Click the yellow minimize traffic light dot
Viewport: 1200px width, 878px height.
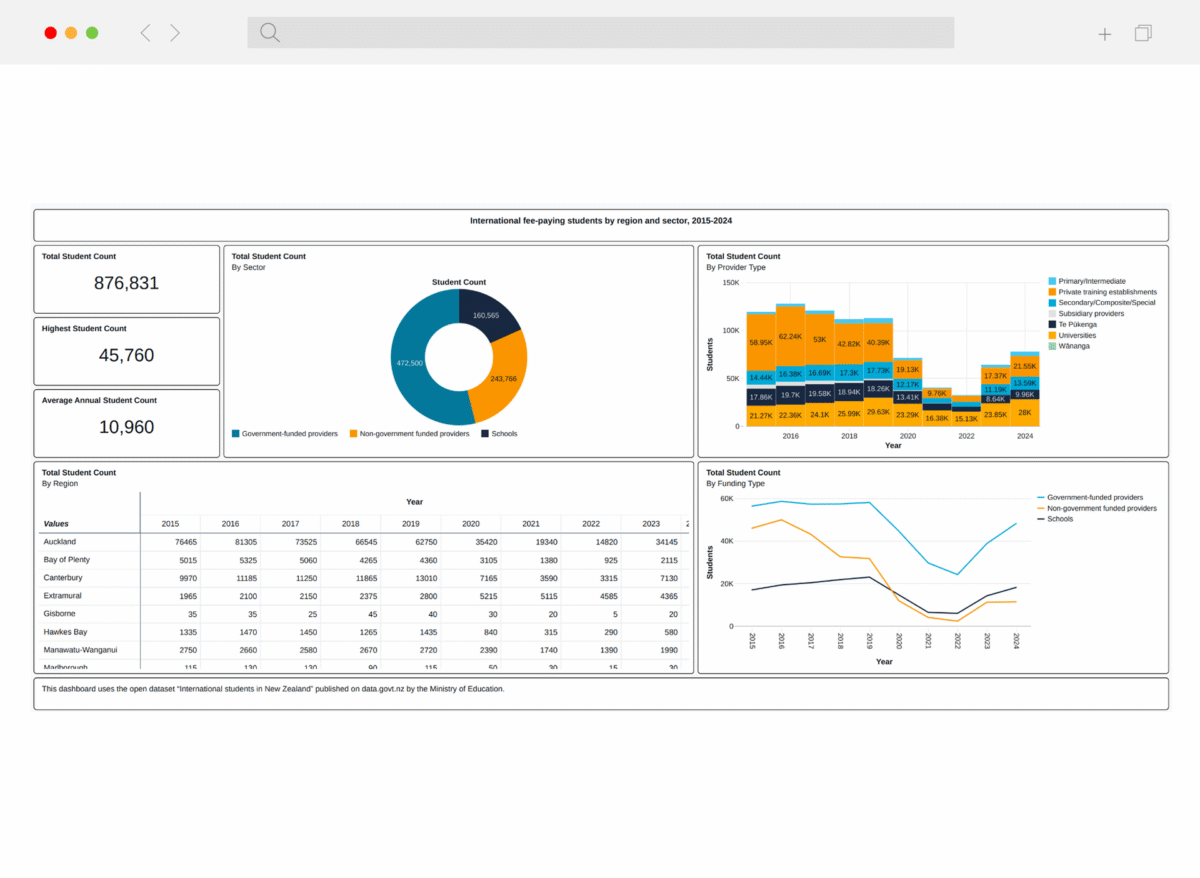tap(71, 32)
